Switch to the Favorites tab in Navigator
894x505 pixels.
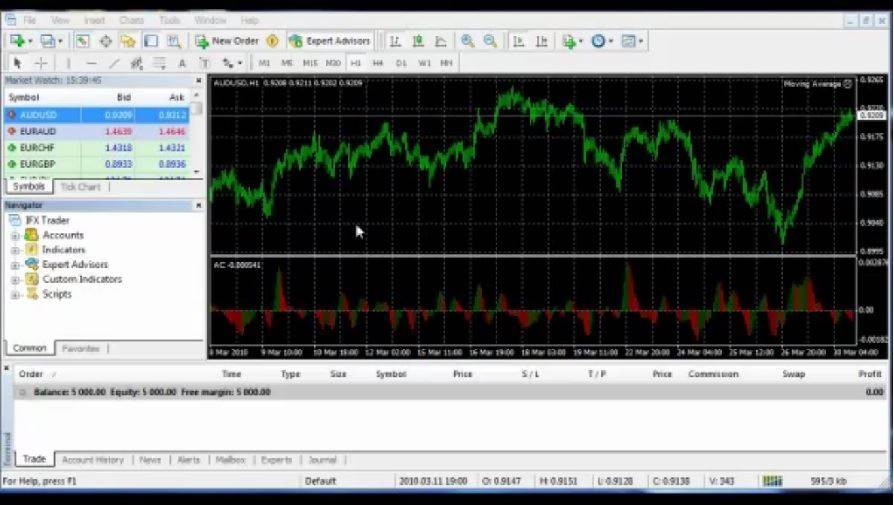(x=80, y=348)
